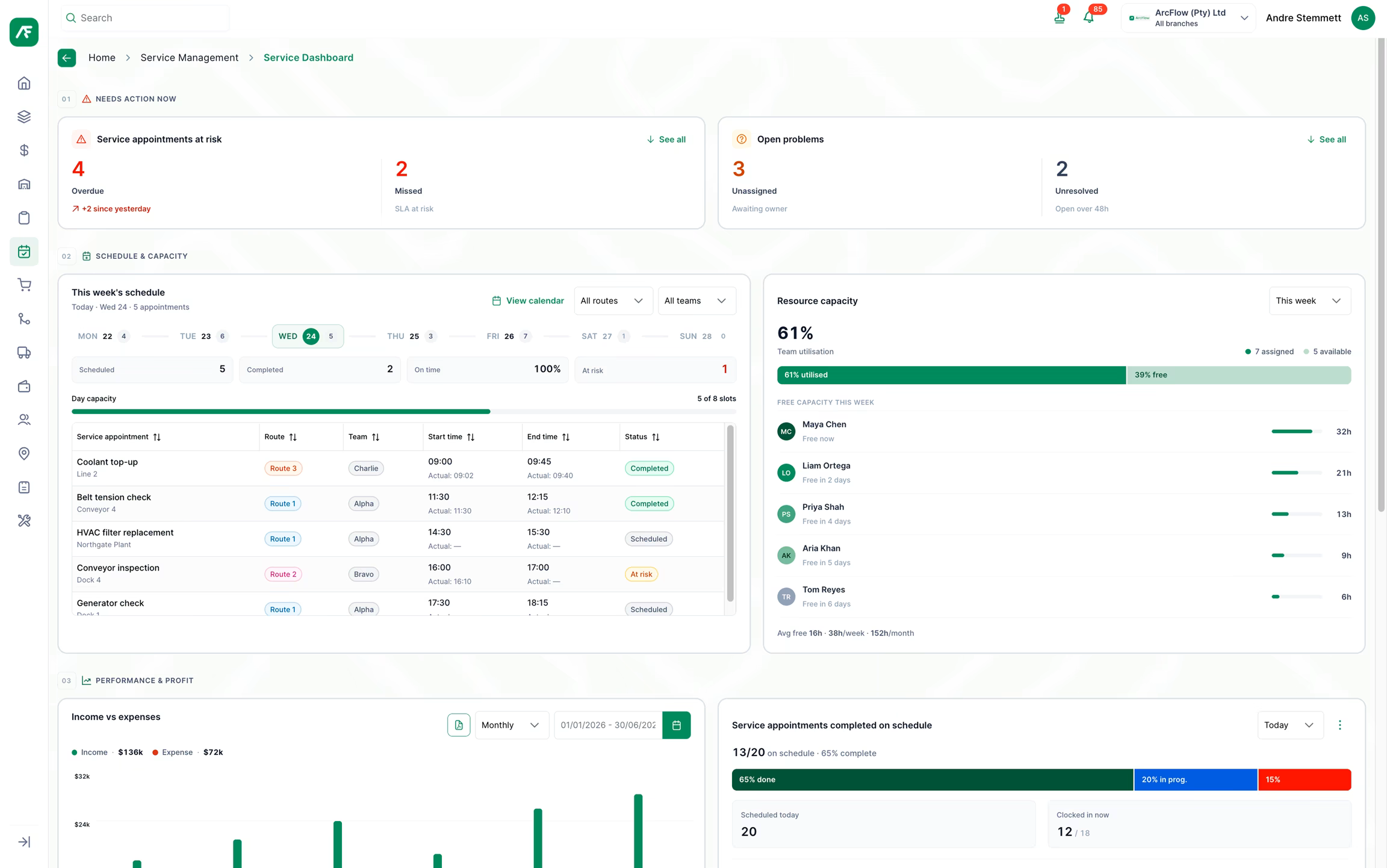Expand the sidebar with the arrow icon
1387x868 pixels.
click(24, 842)
